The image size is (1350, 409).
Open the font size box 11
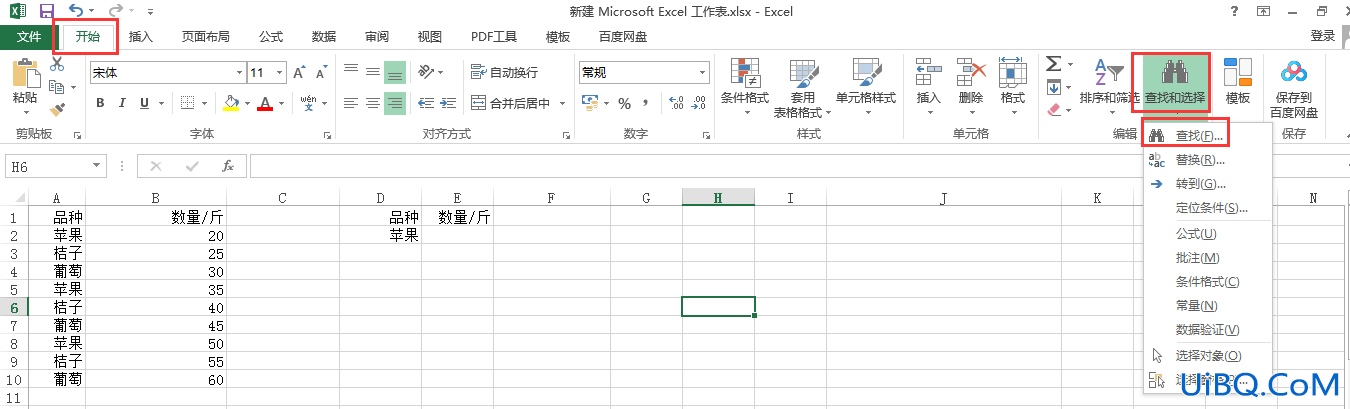click(x=265, y=73)
